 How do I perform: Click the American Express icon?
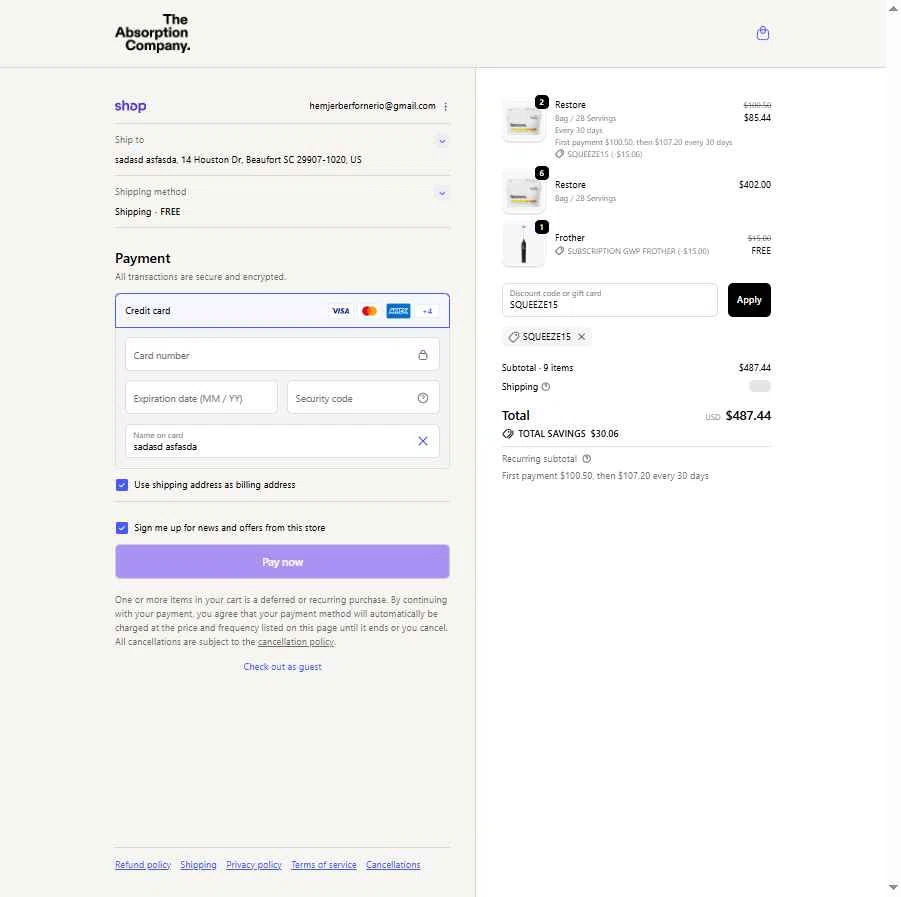tap(398, 311)
